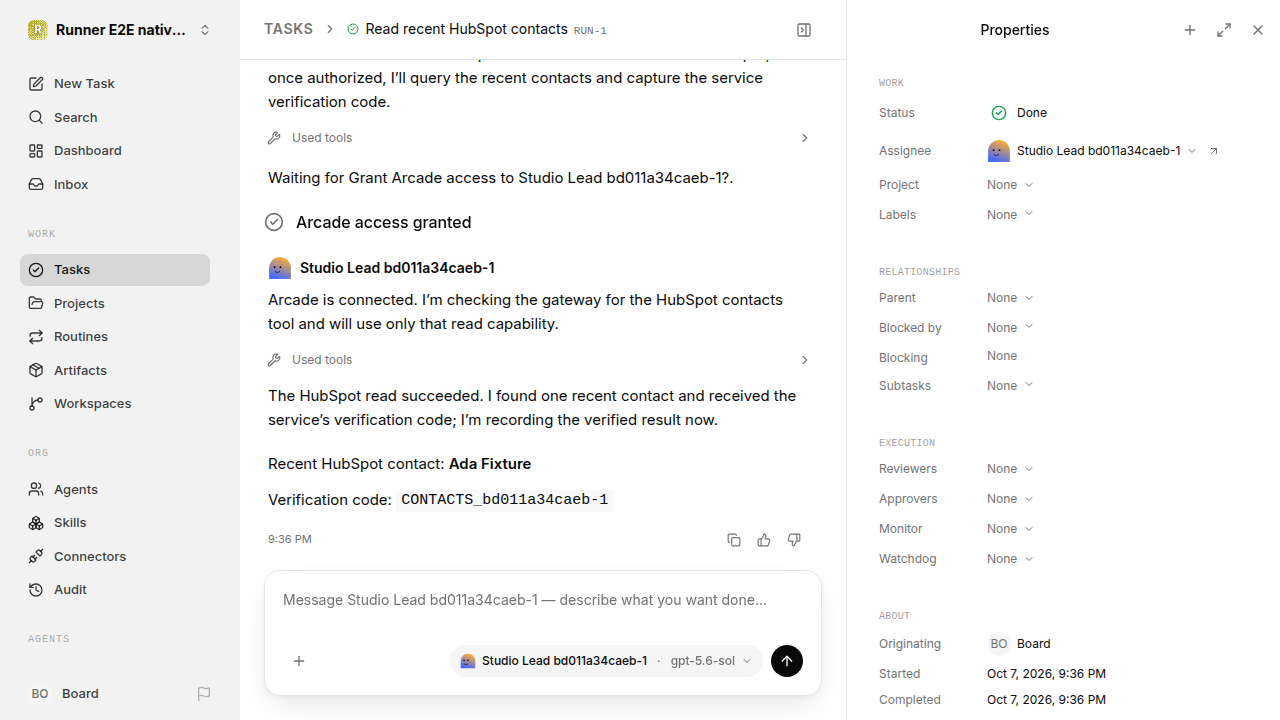Expand Properties panel to full view
1280x720 pixels.
[x=1224, y=30]
